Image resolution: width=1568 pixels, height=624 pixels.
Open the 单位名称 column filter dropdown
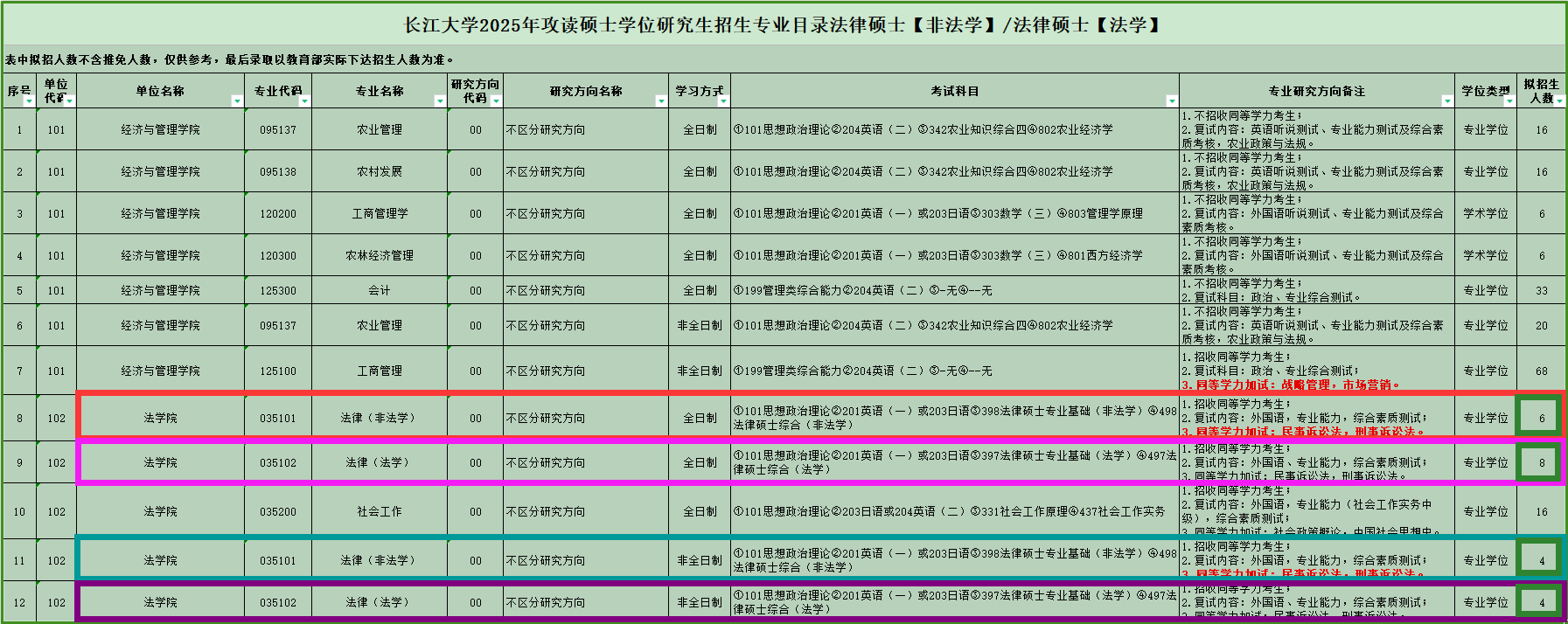click(x=237, y=101)
